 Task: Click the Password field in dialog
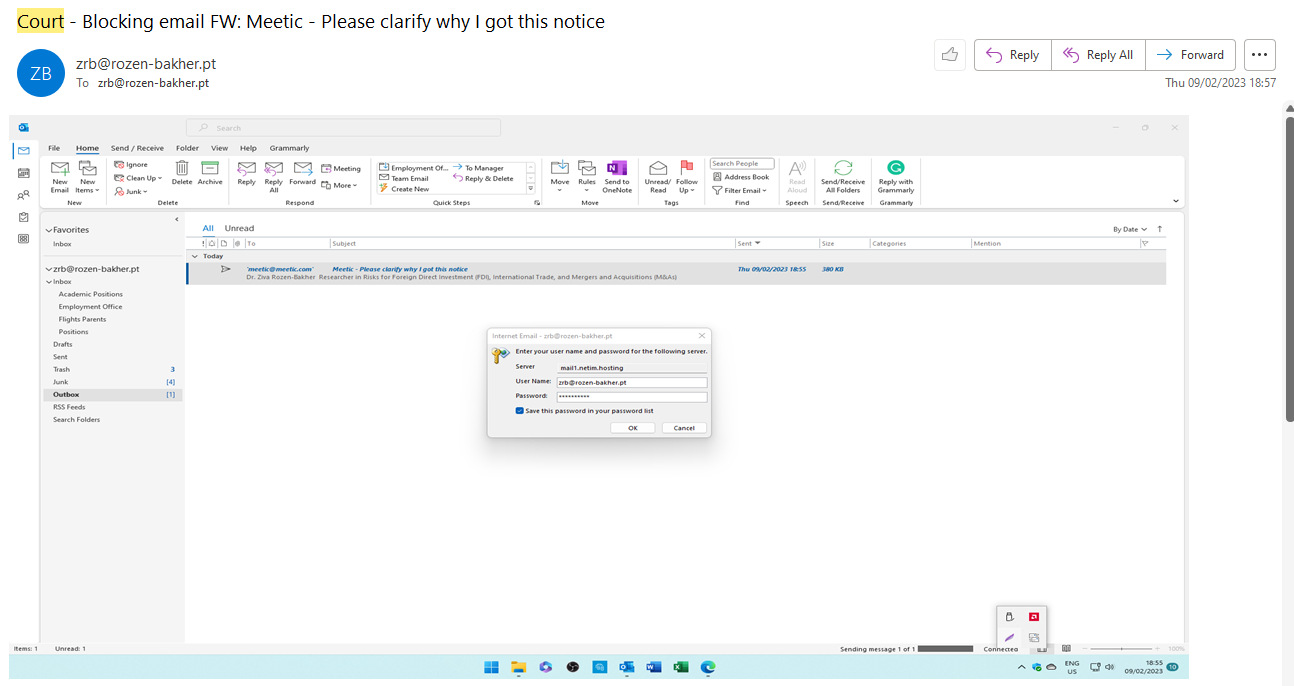(x=631, y=397)
